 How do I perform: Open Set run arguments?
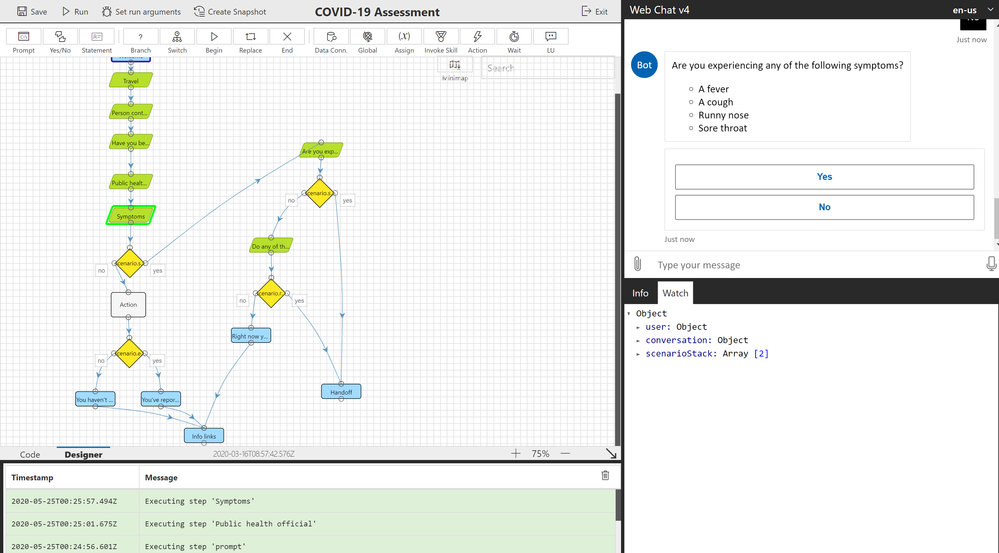pos(141,11)
